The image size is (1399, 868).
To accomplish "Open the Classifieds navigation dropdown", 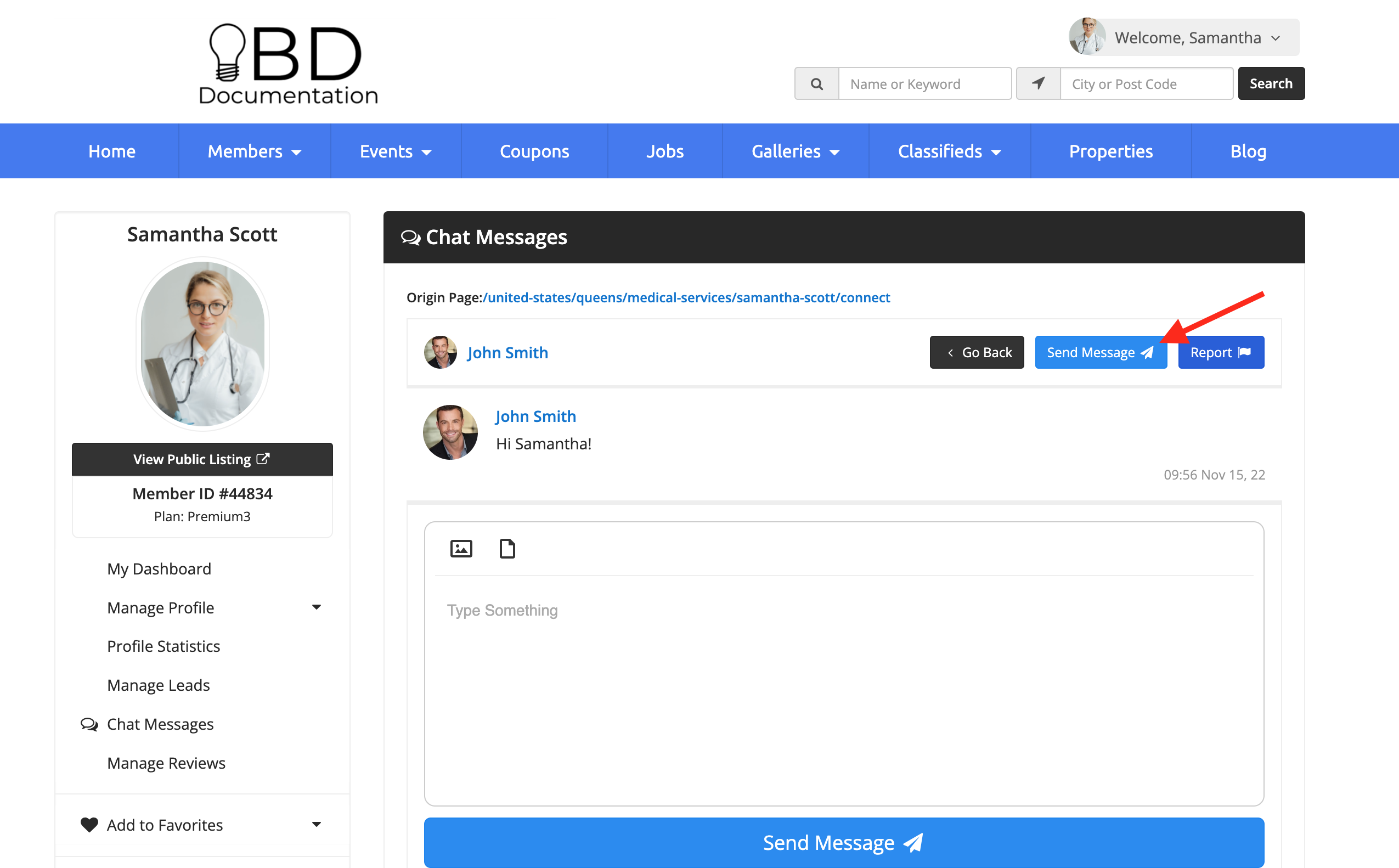I will 949,151.
